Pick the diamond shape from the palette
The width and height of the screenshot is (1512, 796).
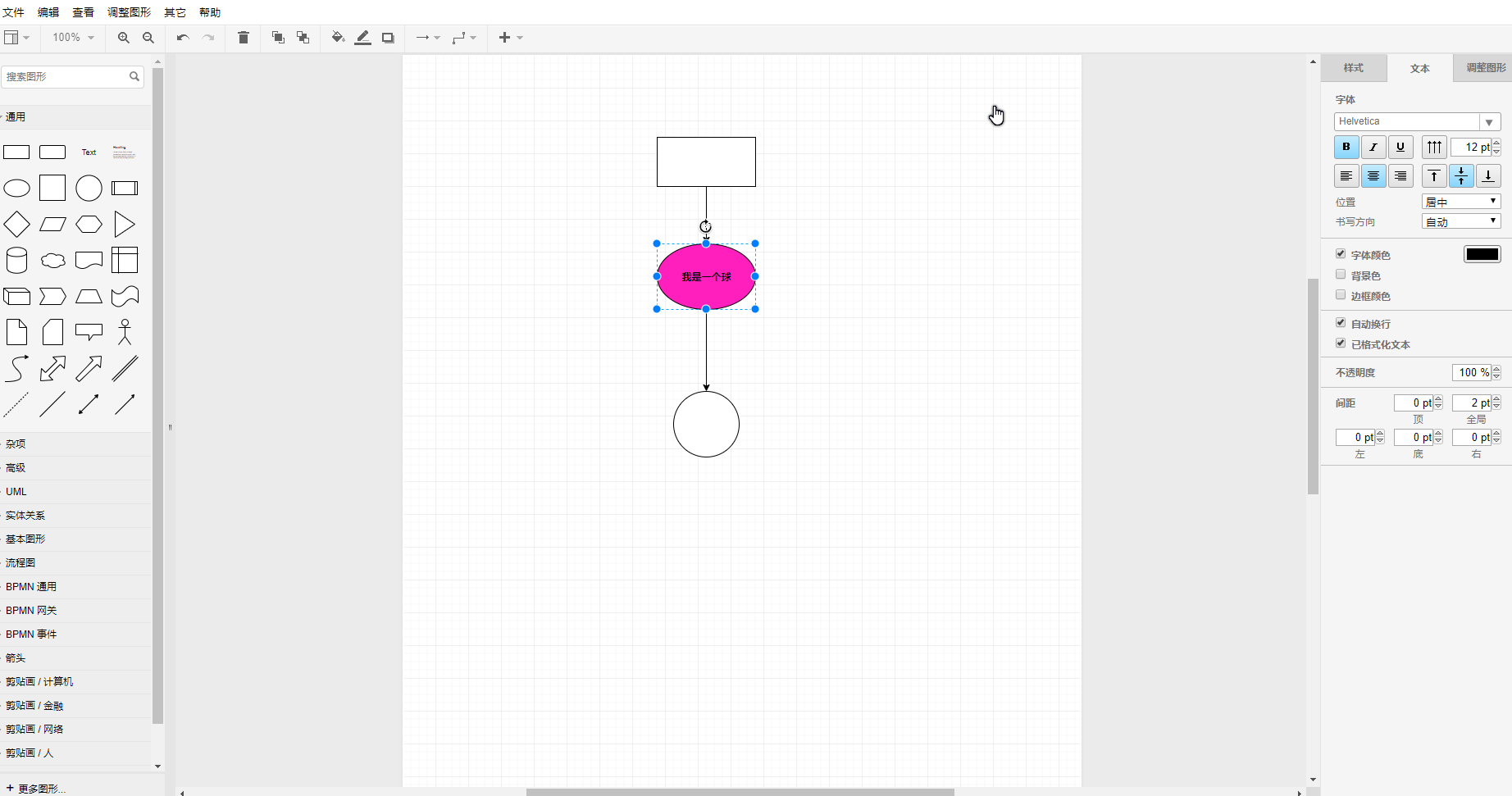[x=16, y=224]
